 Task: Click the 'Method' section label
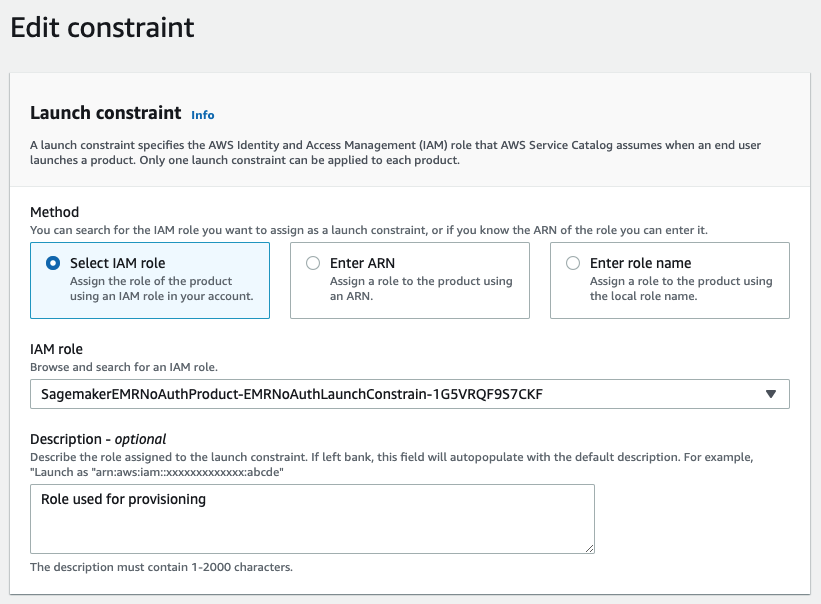click(x=55, y=212)
